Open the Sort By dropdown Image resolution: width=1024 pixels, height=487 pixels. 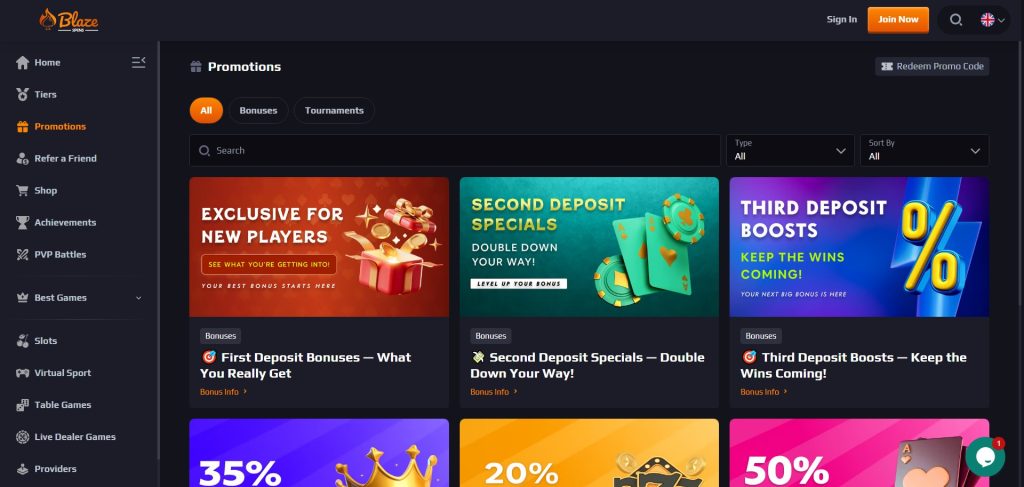coord(924,150)
